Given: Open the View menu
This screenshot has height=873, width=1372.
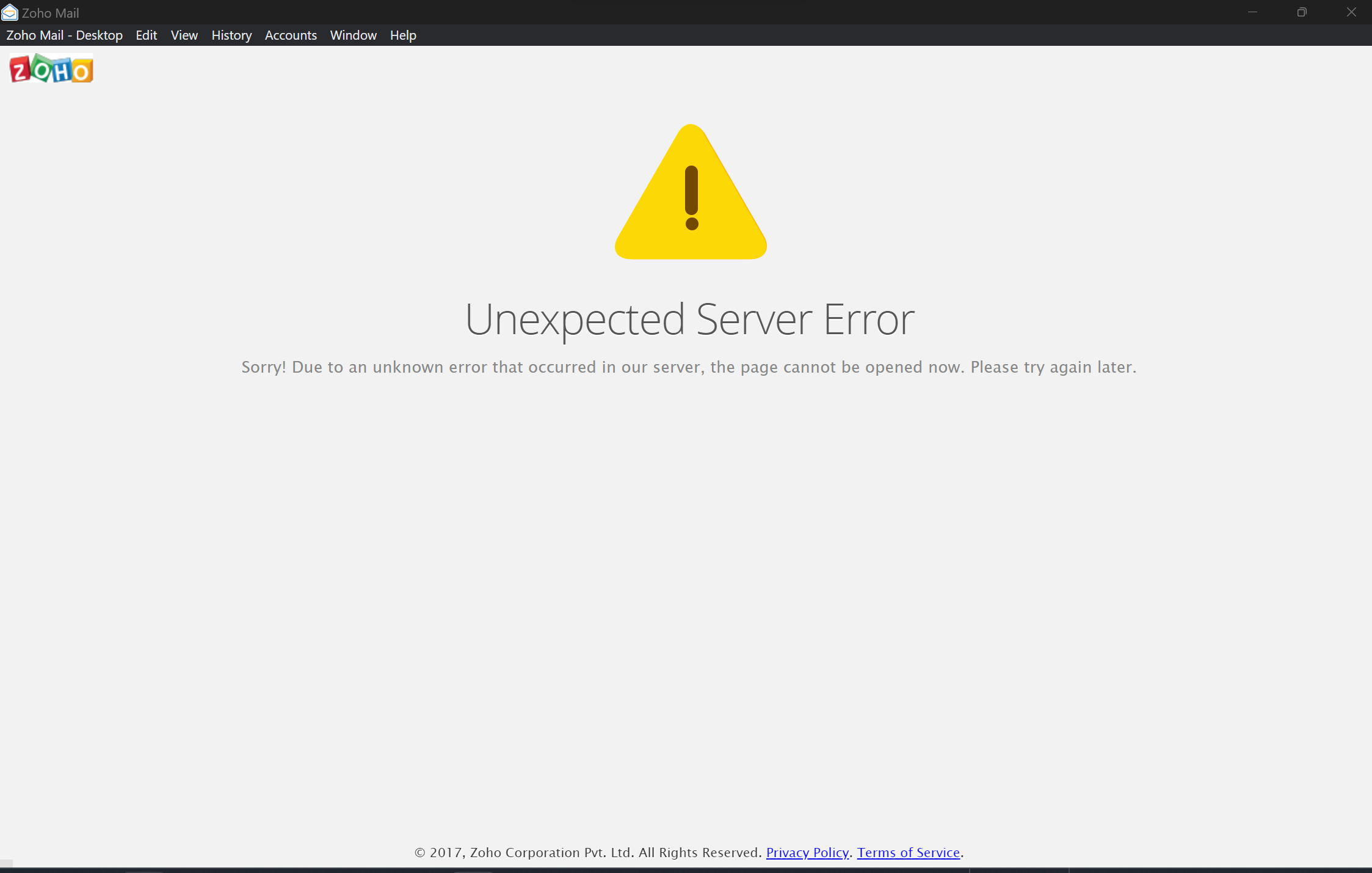Looking at the screenshot, I should tap(184, 35).
